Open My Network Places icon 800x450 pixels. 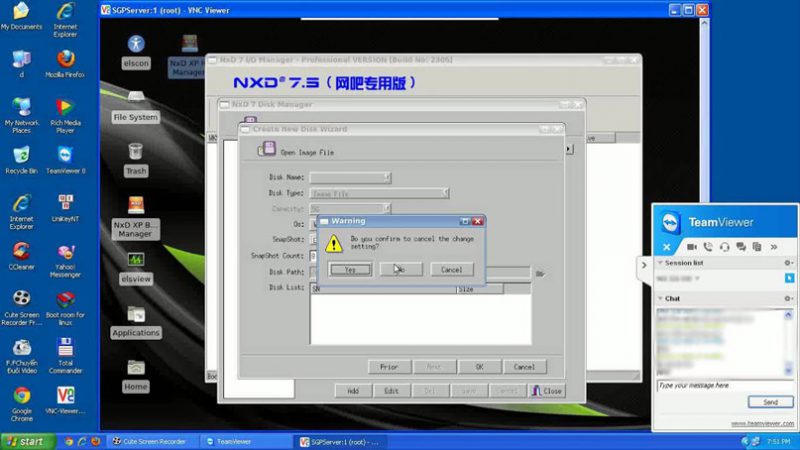(21, 116)
